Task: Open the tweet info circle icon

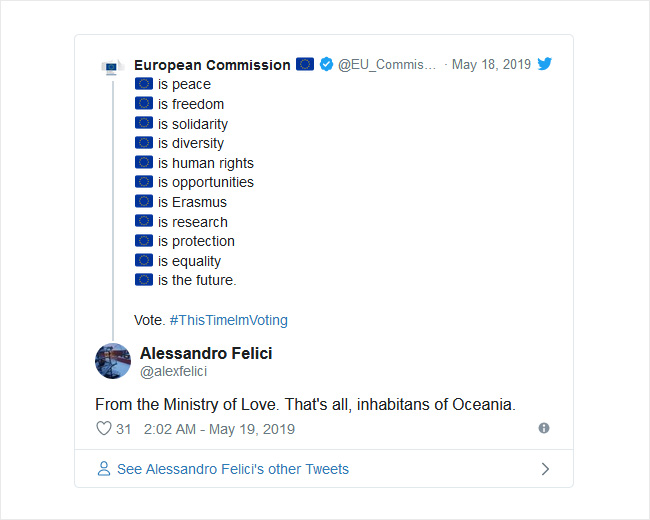Action: click(544, 428)
